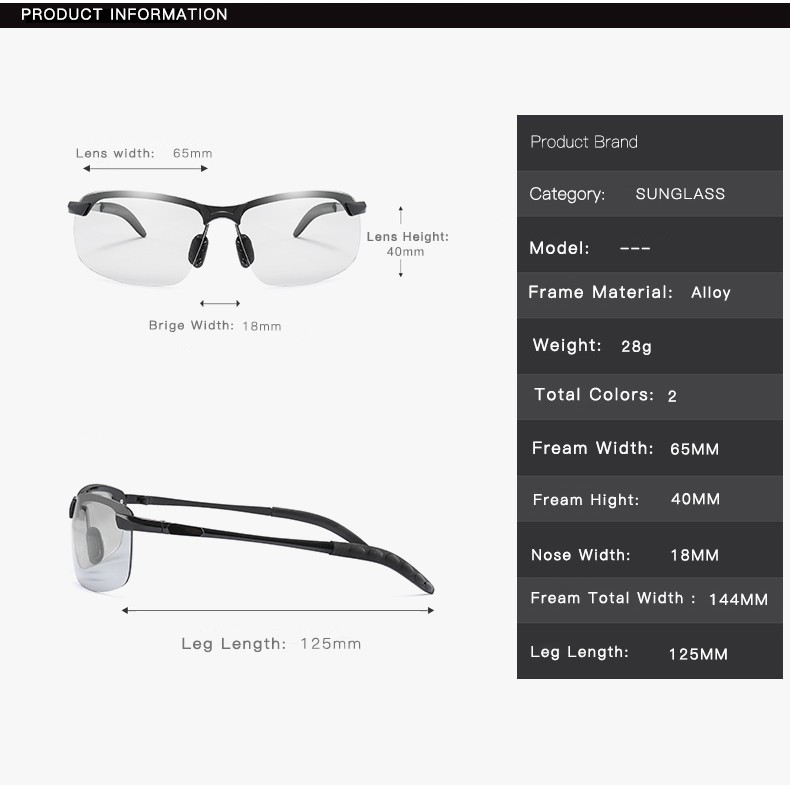
Task: Click the Brige Width 18mm label
Action: point(215,325)
